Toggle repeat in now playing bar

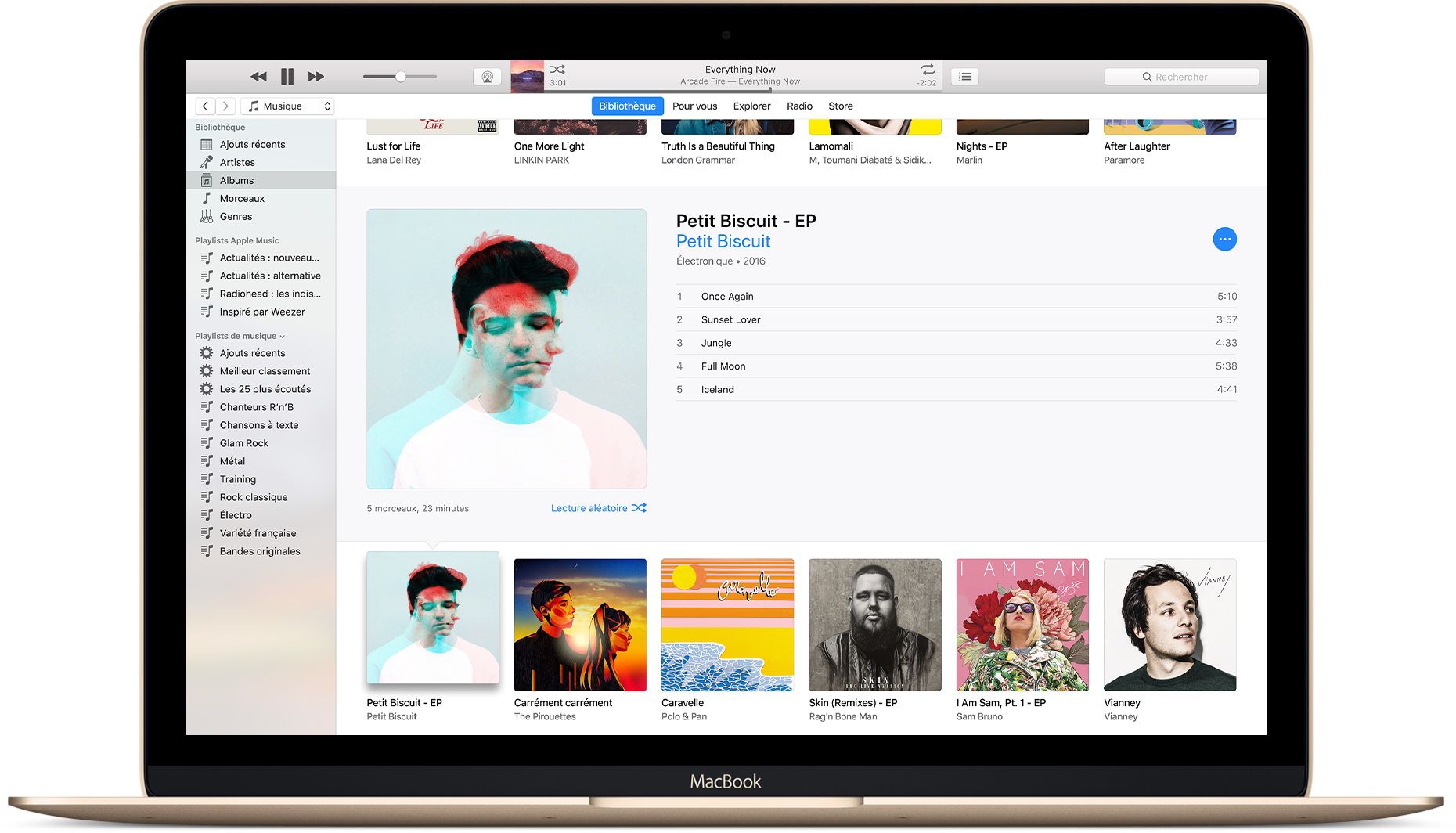(928, 70)
